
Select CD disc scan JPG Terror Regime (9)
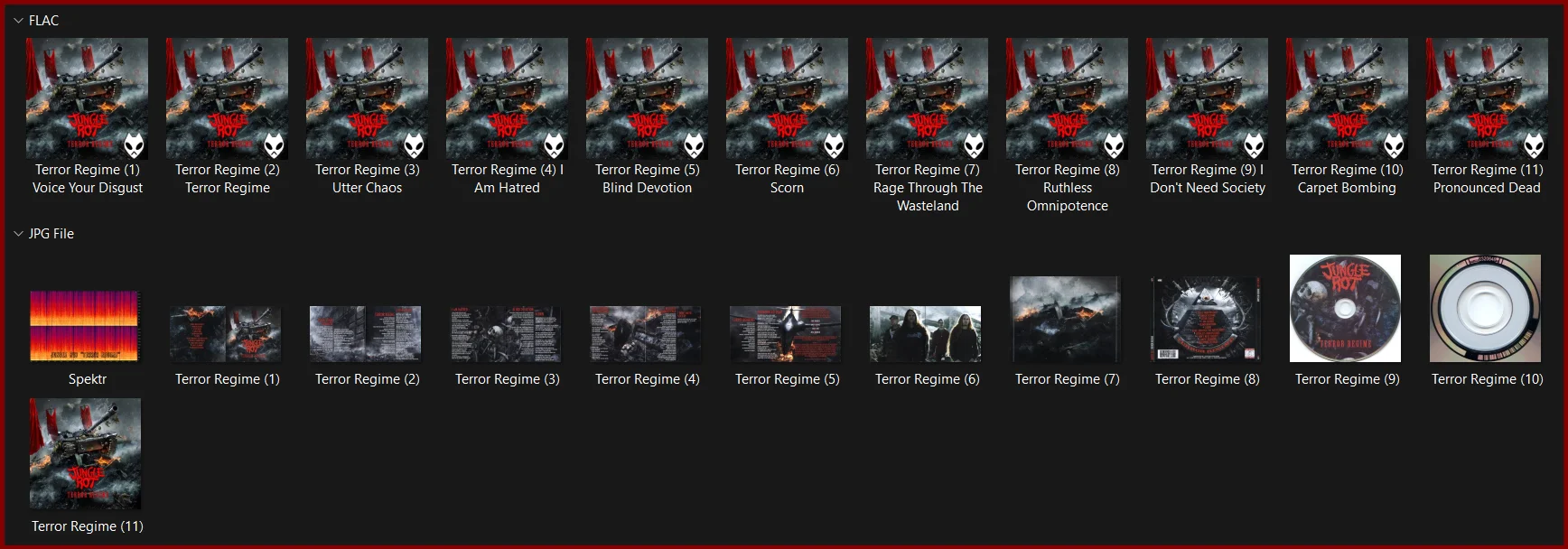click(x=1346, y=308)
